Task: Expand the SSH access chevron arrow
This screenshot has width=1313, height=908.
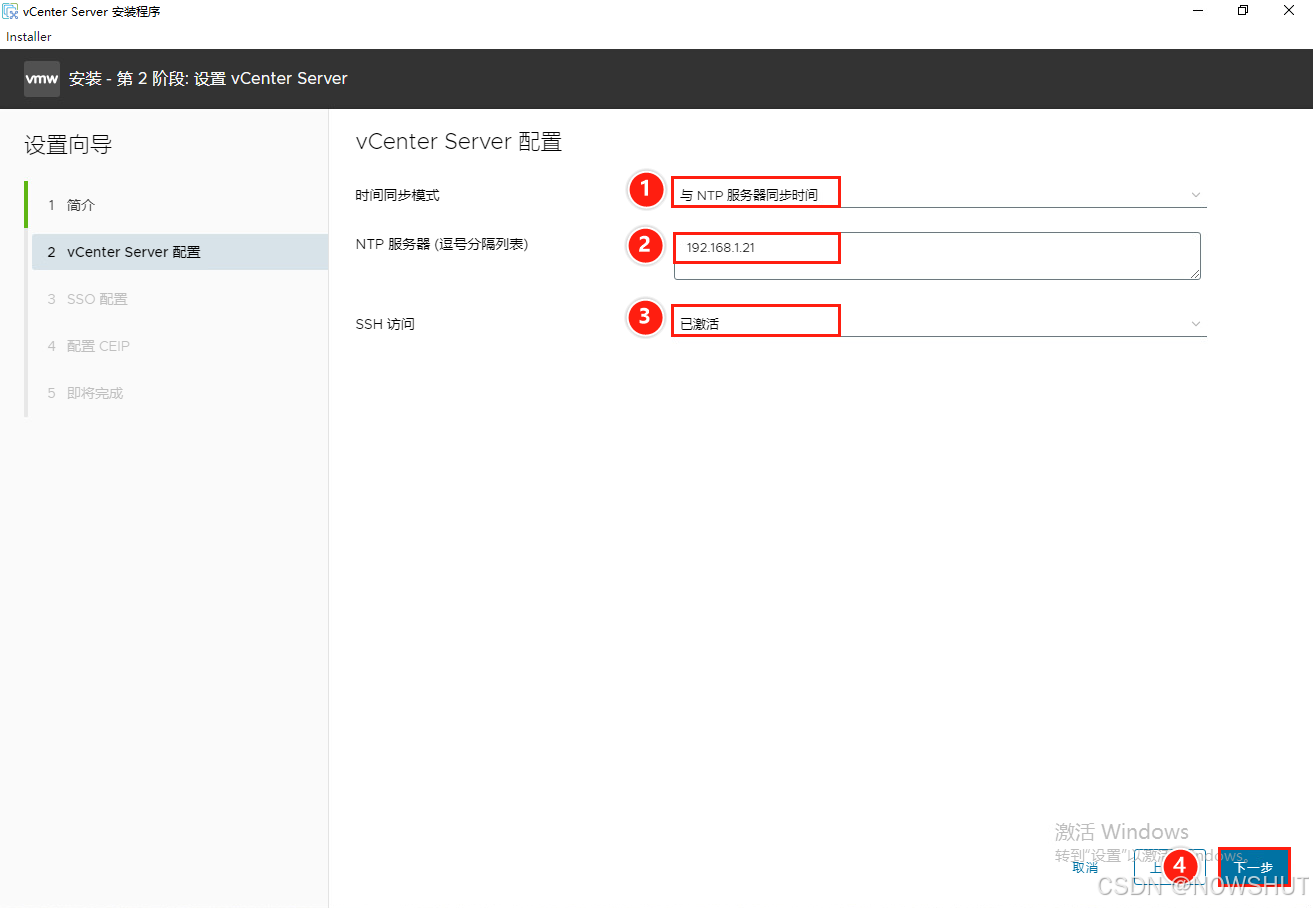Action: [1196, 324]
